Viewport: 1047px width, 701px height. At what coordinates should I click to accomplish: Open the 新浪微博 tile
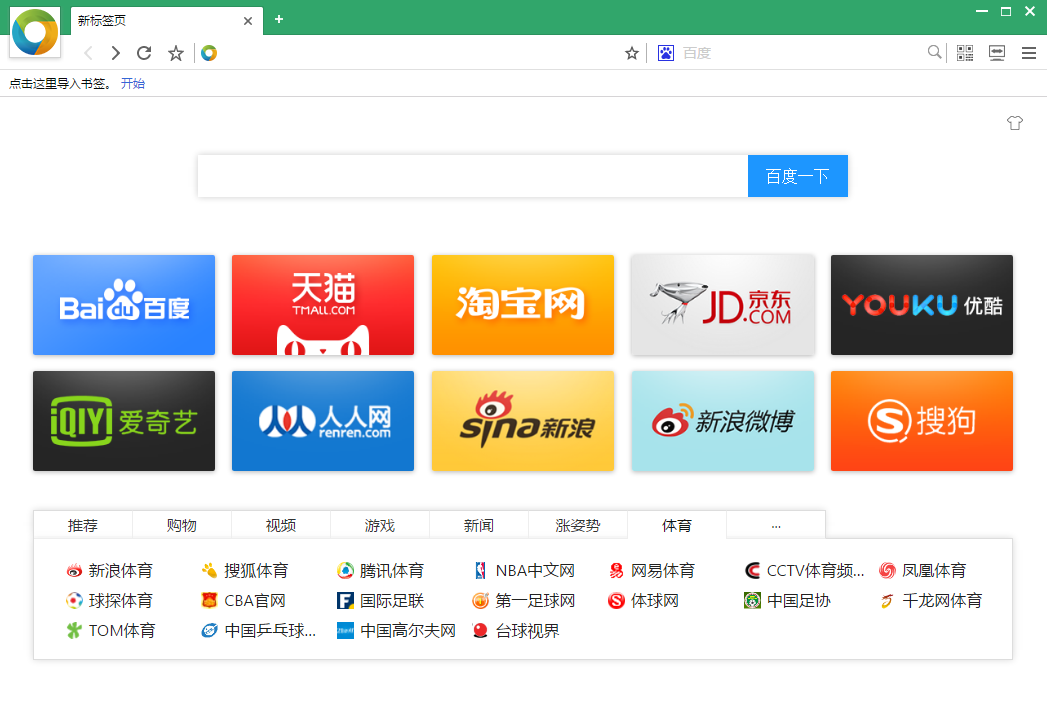click(x=722, y=421)
